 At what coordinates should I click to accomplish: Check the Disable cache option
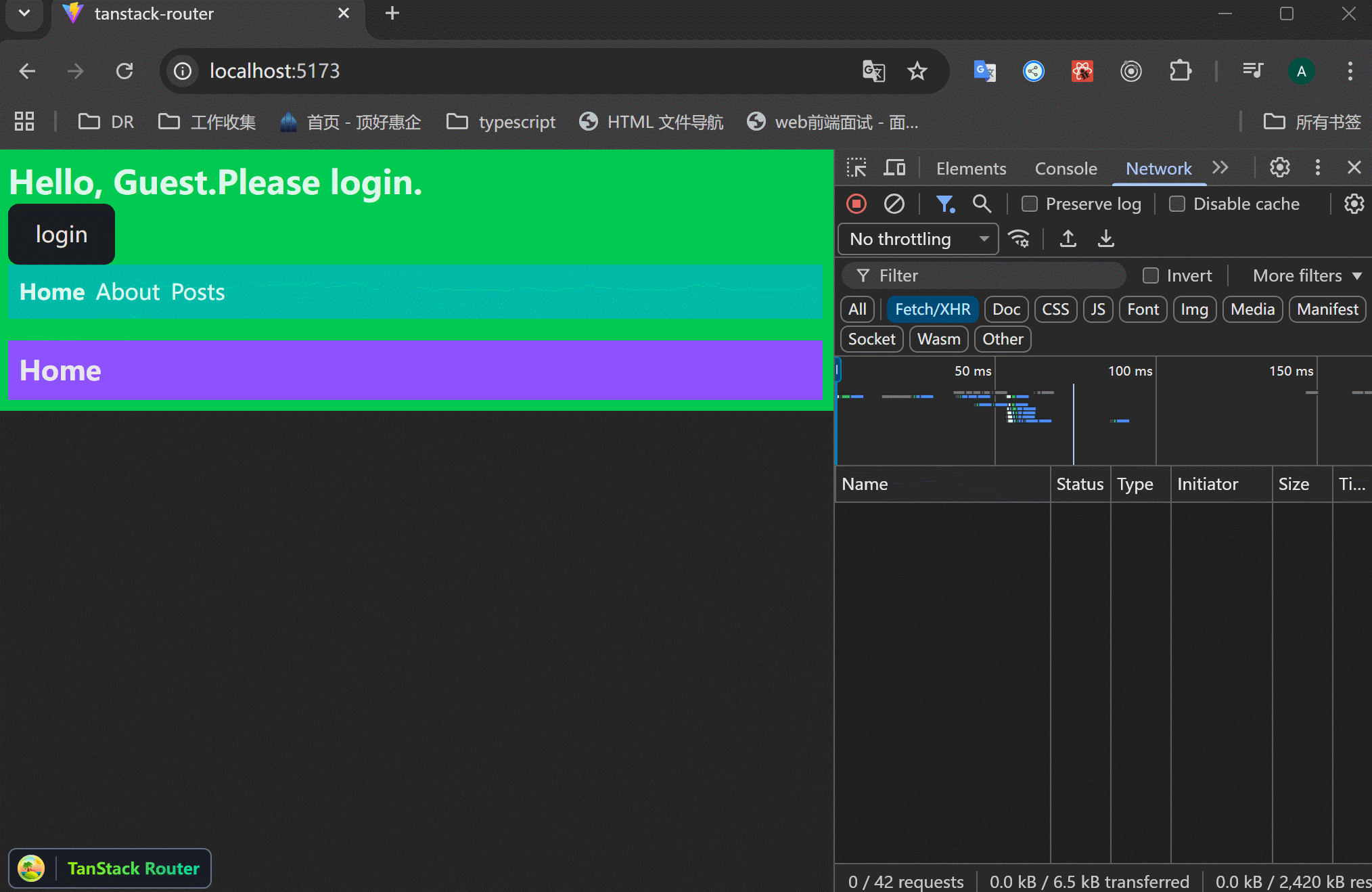[1177, 204]
